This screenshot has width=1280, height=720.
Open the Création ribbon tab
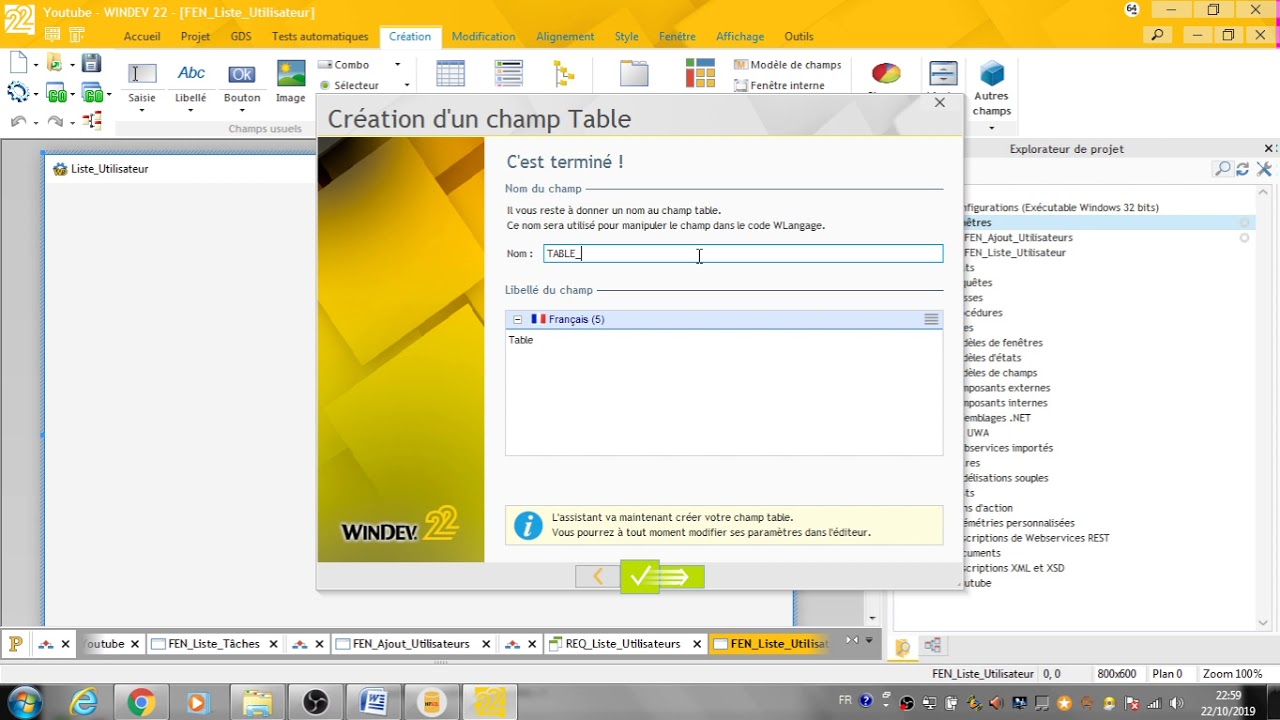point(410,37)
